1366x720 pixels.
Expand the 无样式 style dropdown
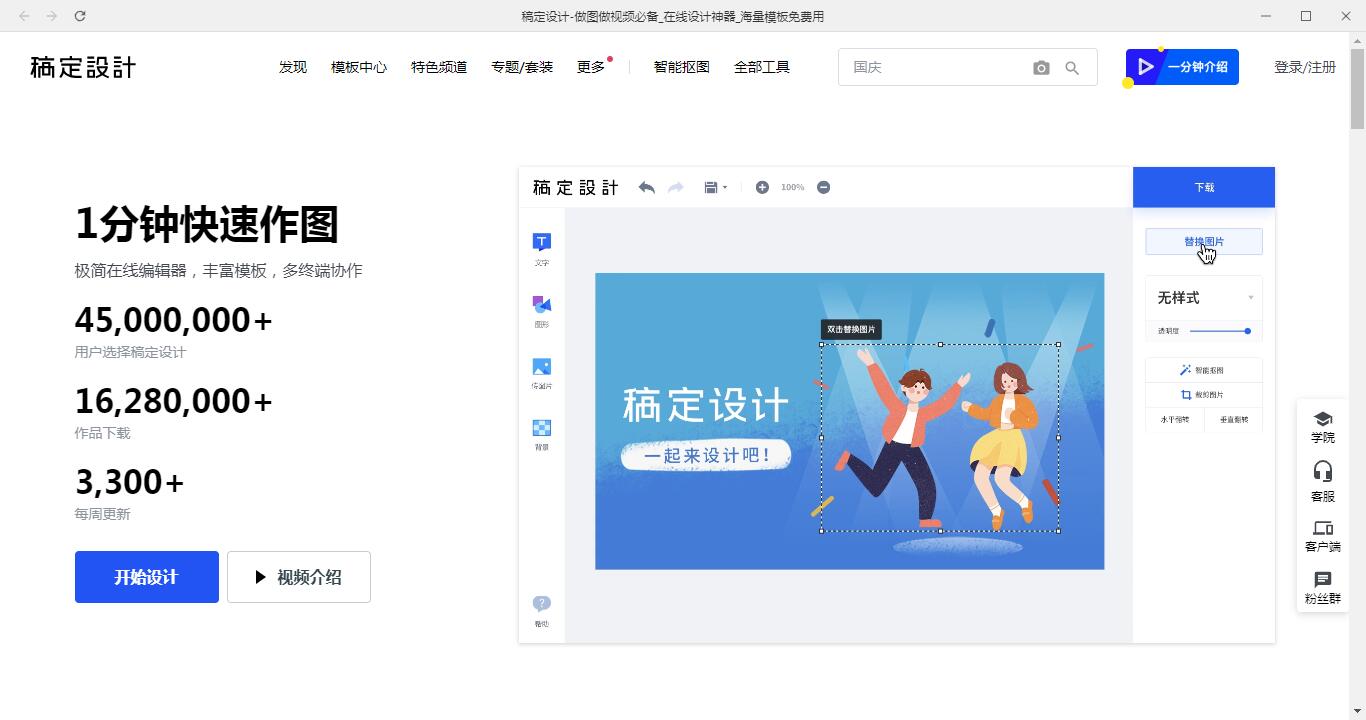[1203, 298]
